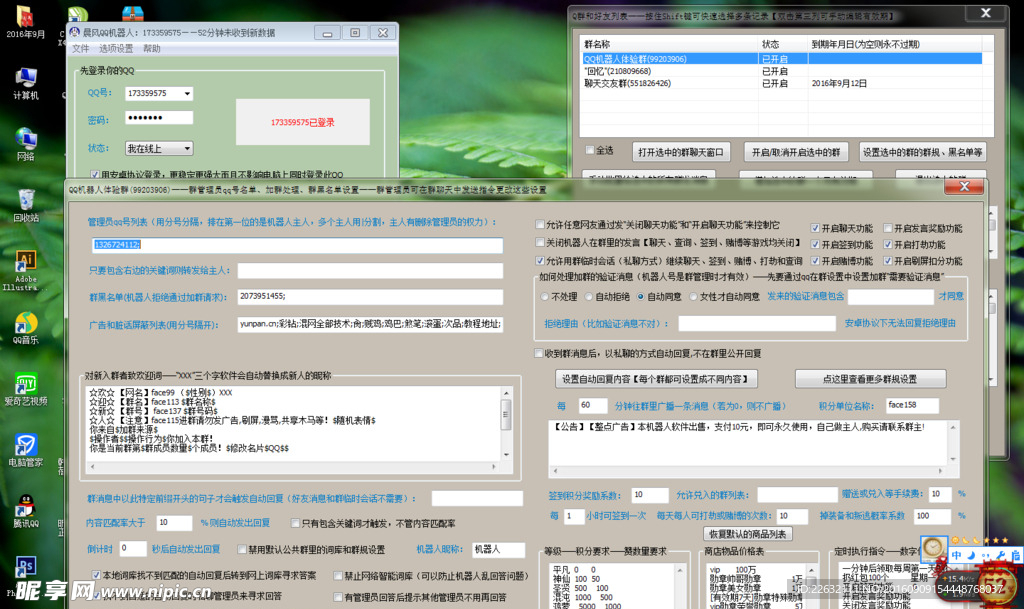Open the 回收站 Recycle Bin icon
This screenshot has height=609, width=1024.
(25, 205)
